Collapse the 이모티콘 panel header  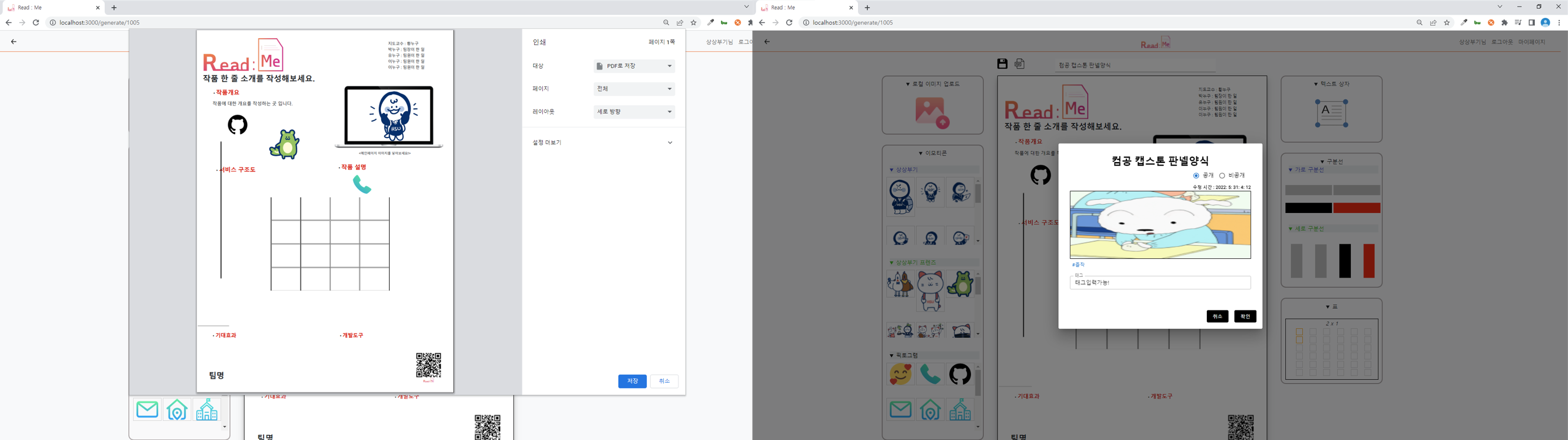[x=932, y=153]
